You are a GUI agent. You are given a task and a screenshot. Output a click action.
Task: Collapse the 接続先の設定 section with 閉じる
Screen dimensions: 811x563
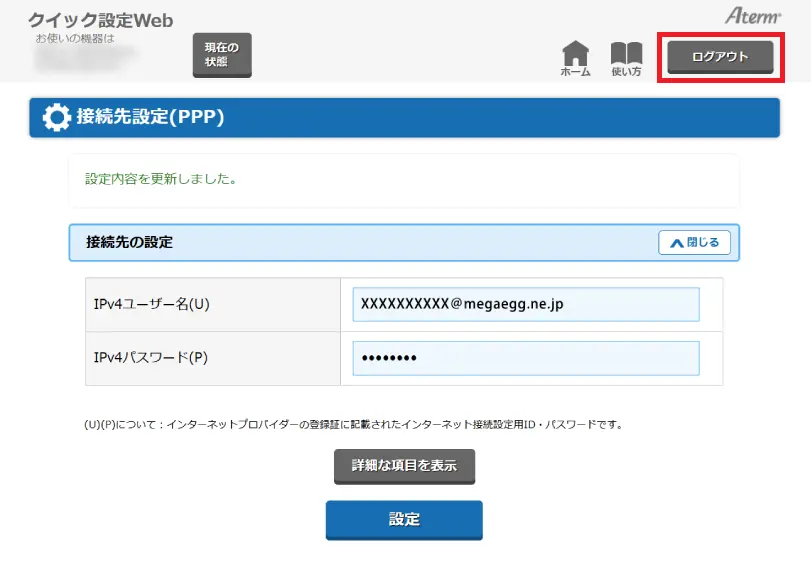(x=694, y=242)
